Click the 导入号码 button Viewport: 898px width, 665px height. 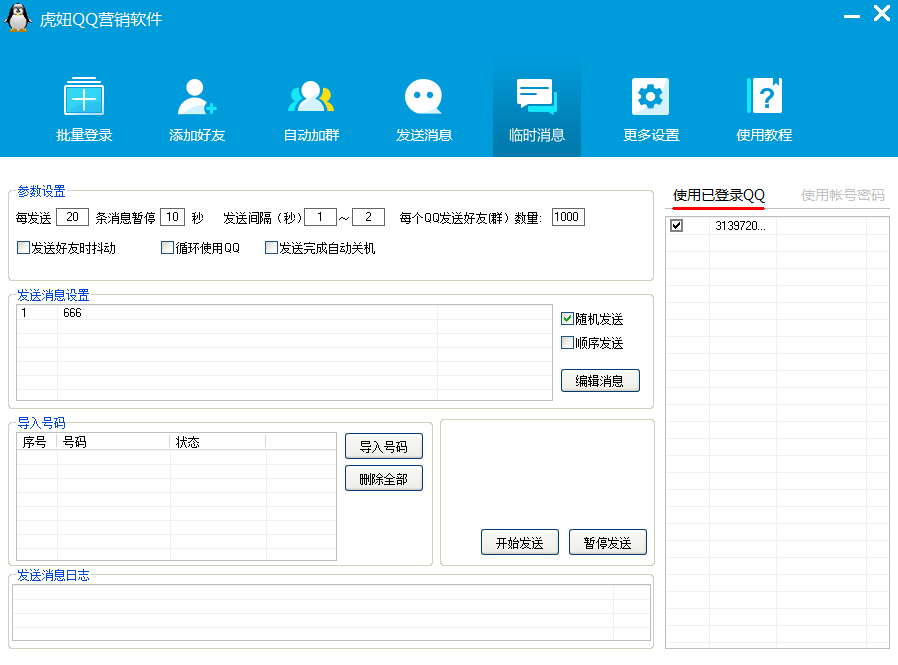click(x=383, y=447)
